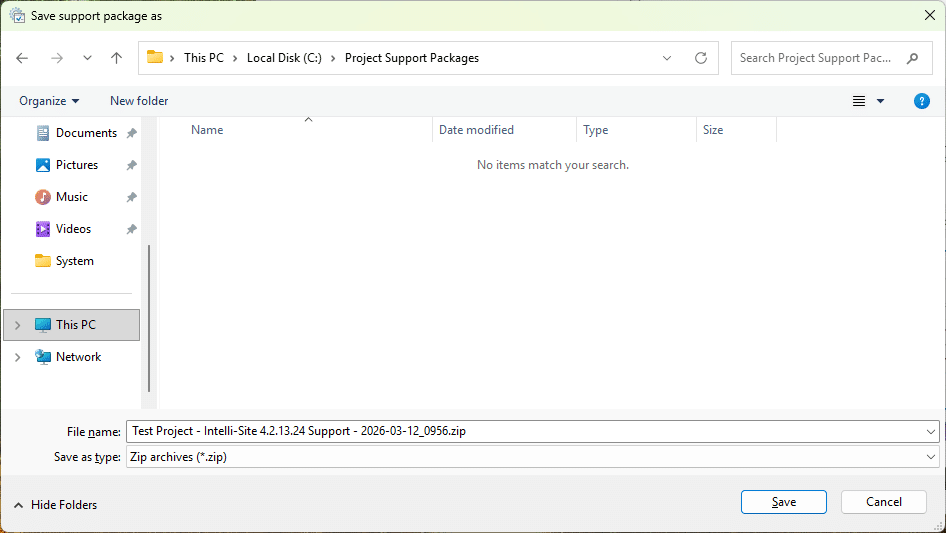
Task: Unpin Documents using its pin icon
Action: 131,133
